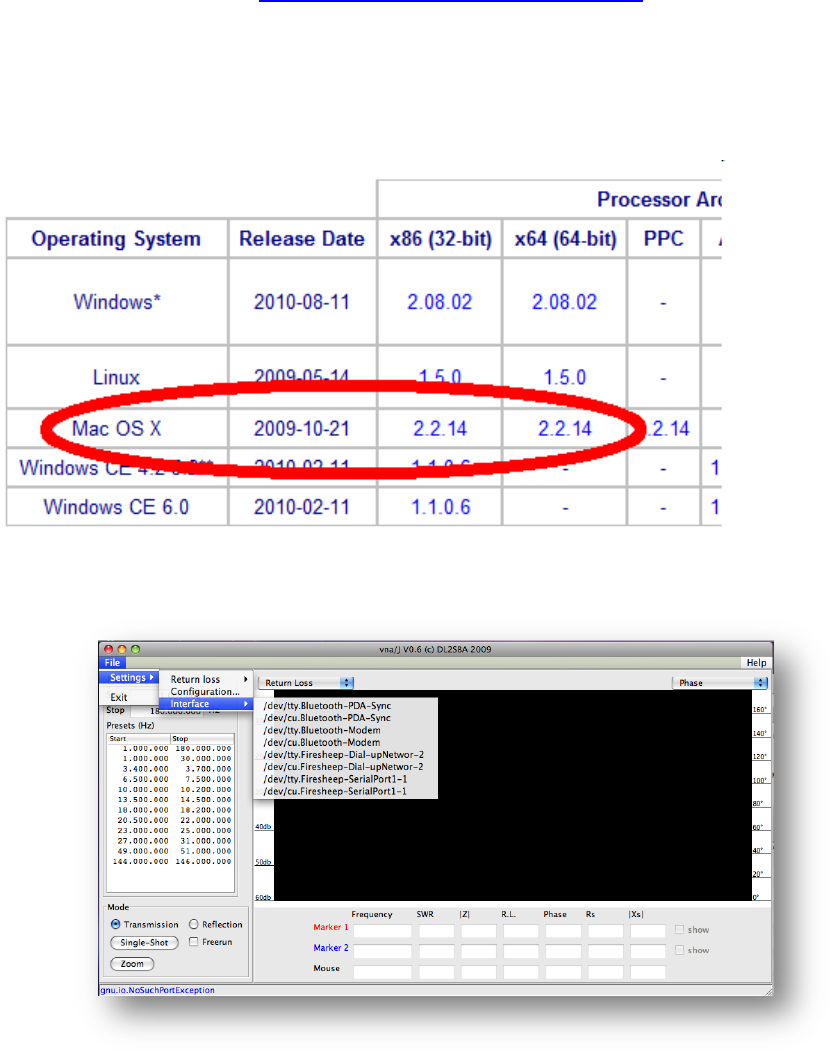Open the File menu in vna/J
This screenshot has width=836, height=1058.
pos(112,663)
